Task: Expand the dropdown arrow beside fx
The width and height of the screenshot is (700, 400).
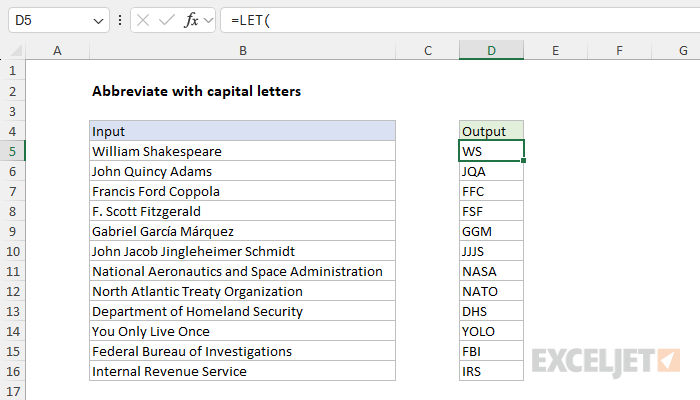Action: point(208,21)
